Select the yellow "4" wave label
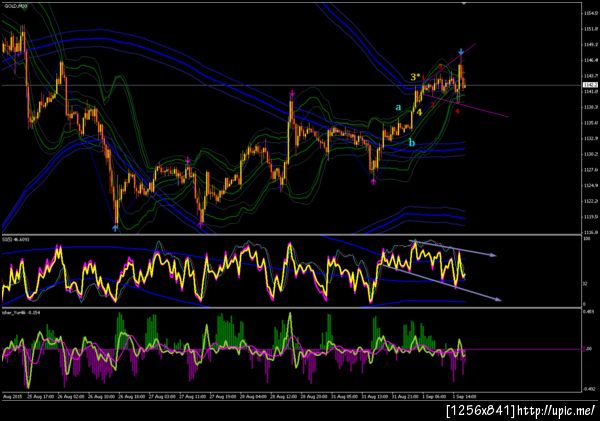The image size is (600, 421). [419, 113]
